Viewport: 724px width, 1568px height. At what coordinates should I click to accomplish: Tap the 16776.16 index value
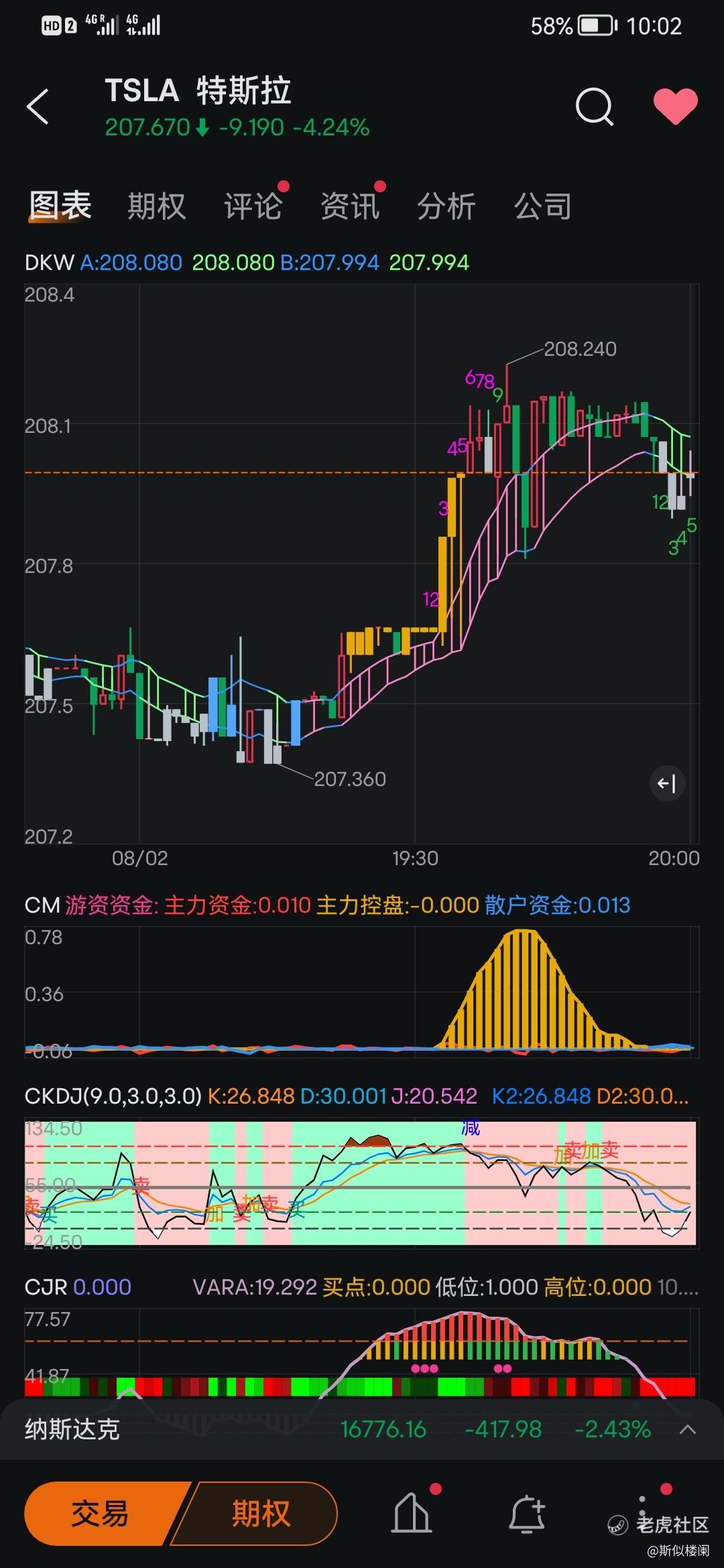[x=383, y=1429]
